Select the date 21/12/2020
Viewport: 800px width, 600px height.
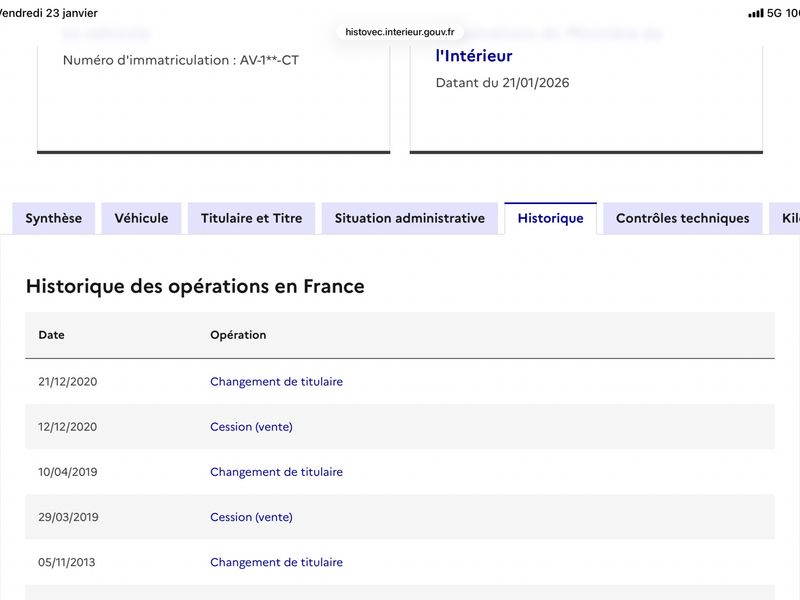[x=67, y=382]
